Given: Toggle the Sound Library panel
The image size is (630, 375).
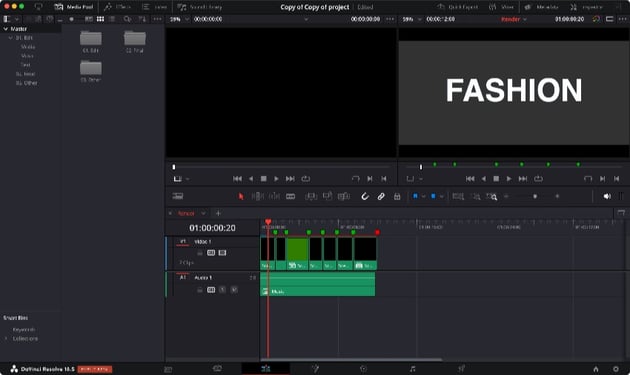Looking at the screenshot, I should pyautogui.click(x=199, y=7).
